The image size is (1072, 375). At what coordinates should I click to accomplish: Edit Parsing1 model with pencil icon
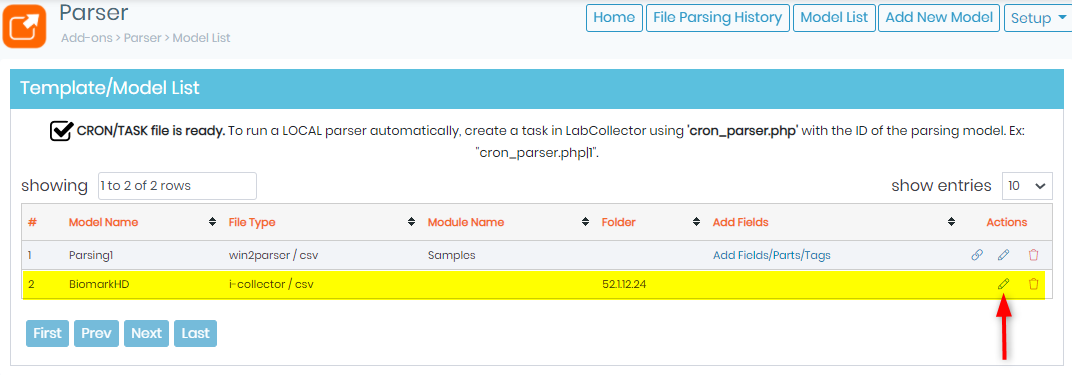click(1004, 255)
